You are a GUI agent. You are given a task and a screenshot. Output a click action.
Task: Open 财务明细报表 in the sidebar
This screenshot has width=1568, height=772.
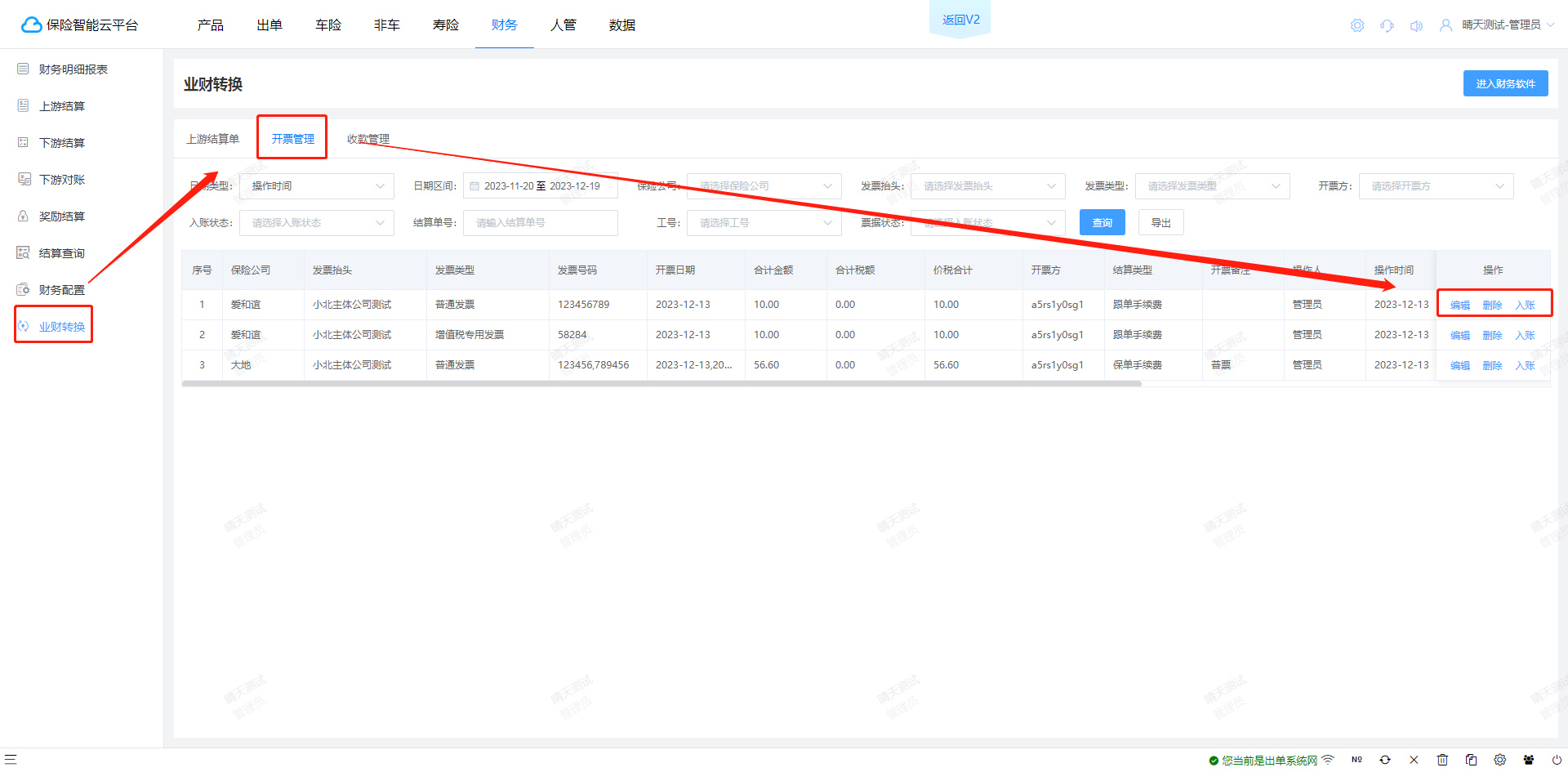point(73,69)
